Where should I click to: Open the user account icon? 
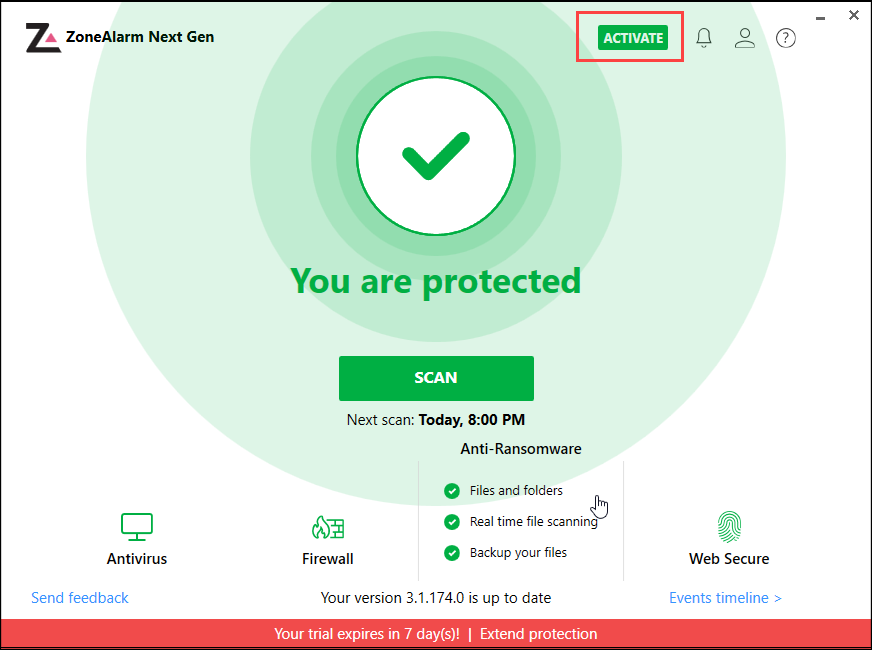(744, 37)
